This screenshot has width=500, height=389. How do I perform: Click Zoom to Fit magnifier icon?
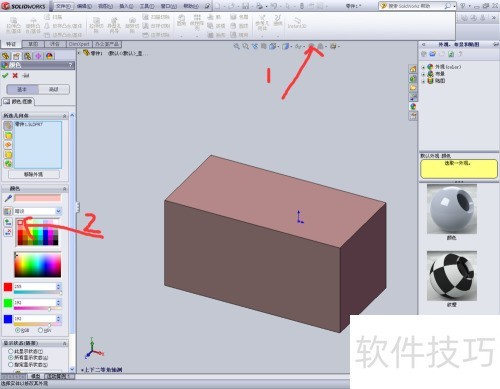236,46
